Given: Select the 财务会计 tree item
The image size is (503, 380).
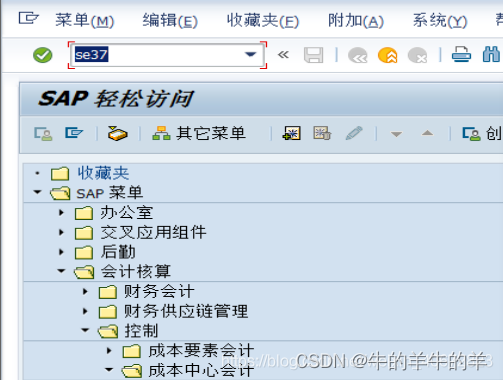Looking at the screenshot, I should click(159, 292).
